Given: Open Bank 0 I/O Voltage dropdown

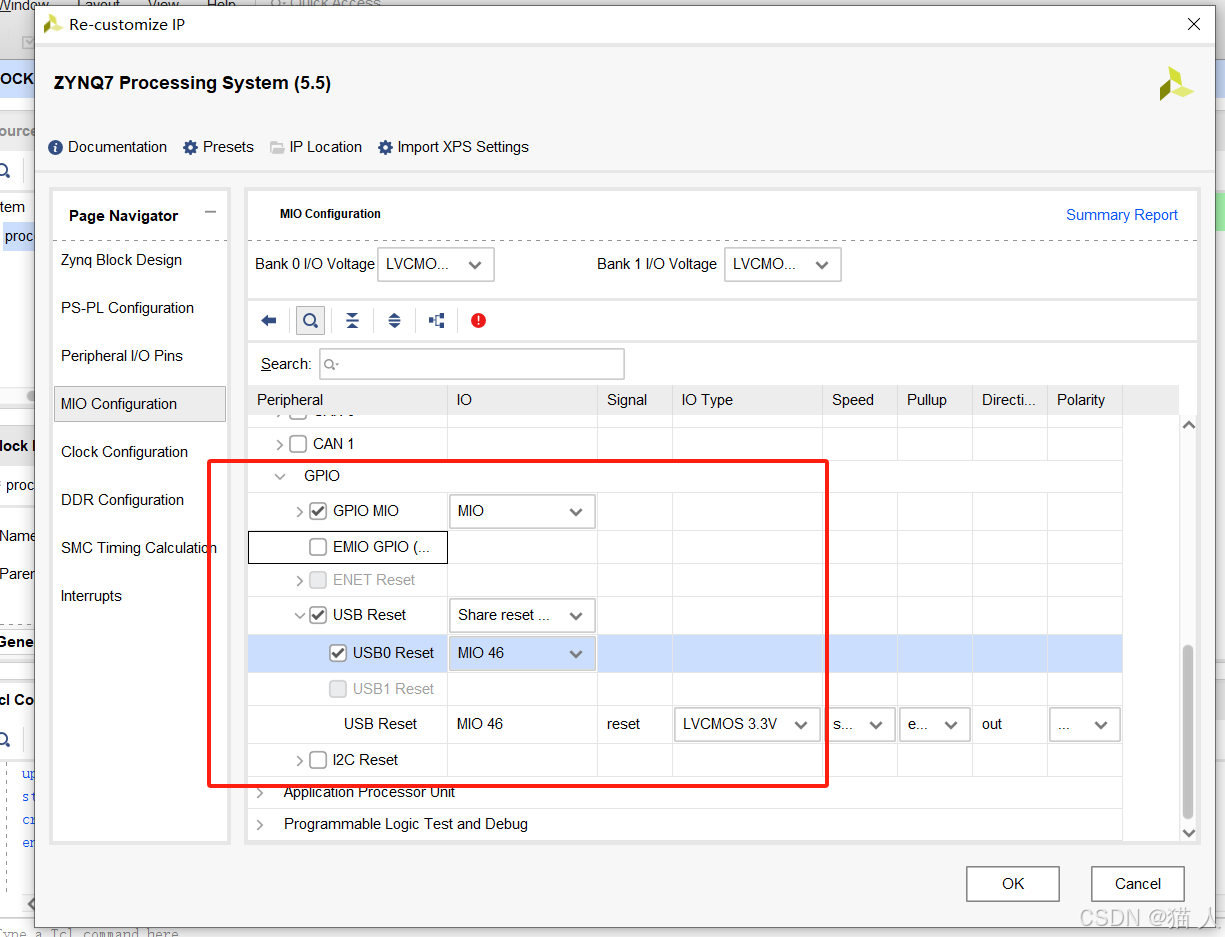Looking at the screenshot, I should (x=436, y=265).
